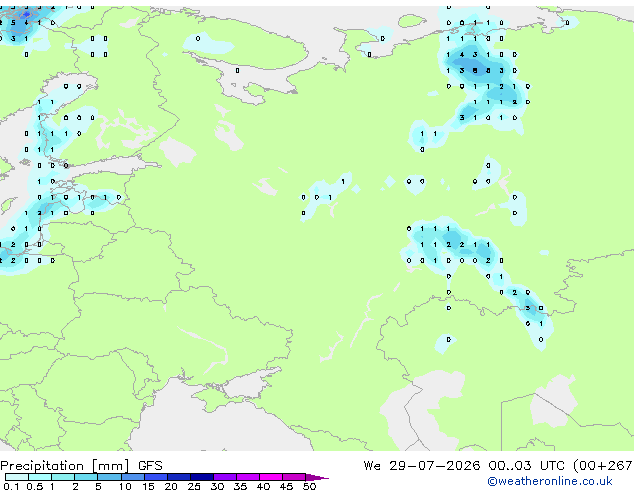Click the legend label '35'
Image resolution: width=634 pixels, height=490 pixels.
[240, 486]
